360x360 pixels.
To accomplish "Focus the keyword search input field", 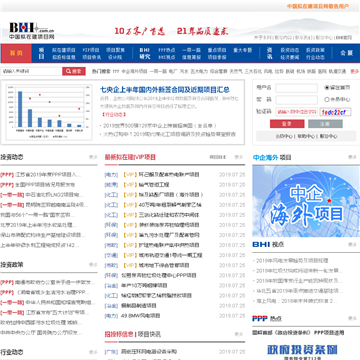I will pos(31,71).
